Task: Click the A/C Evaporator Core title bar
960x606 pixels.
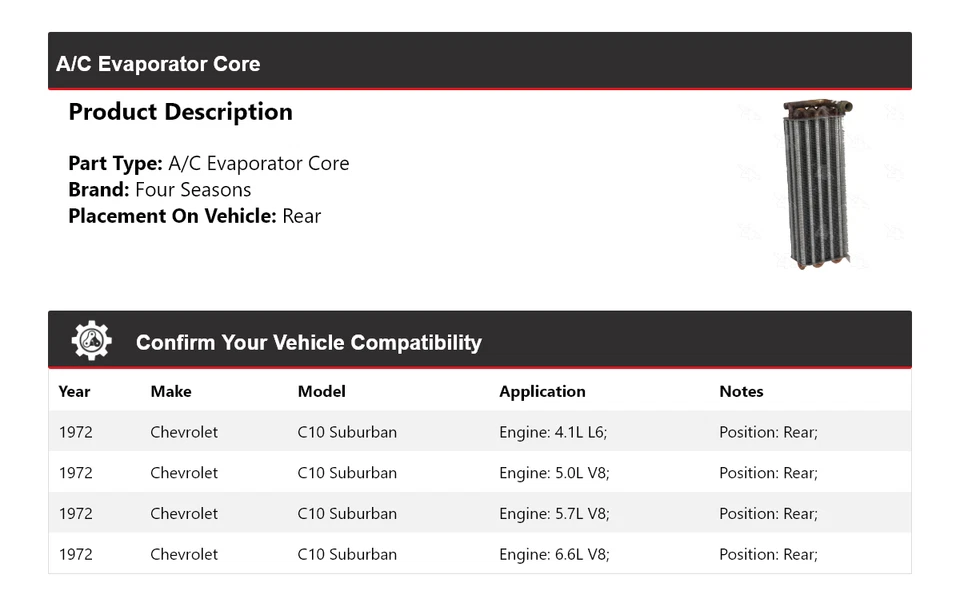Action: tap(158, 64)
